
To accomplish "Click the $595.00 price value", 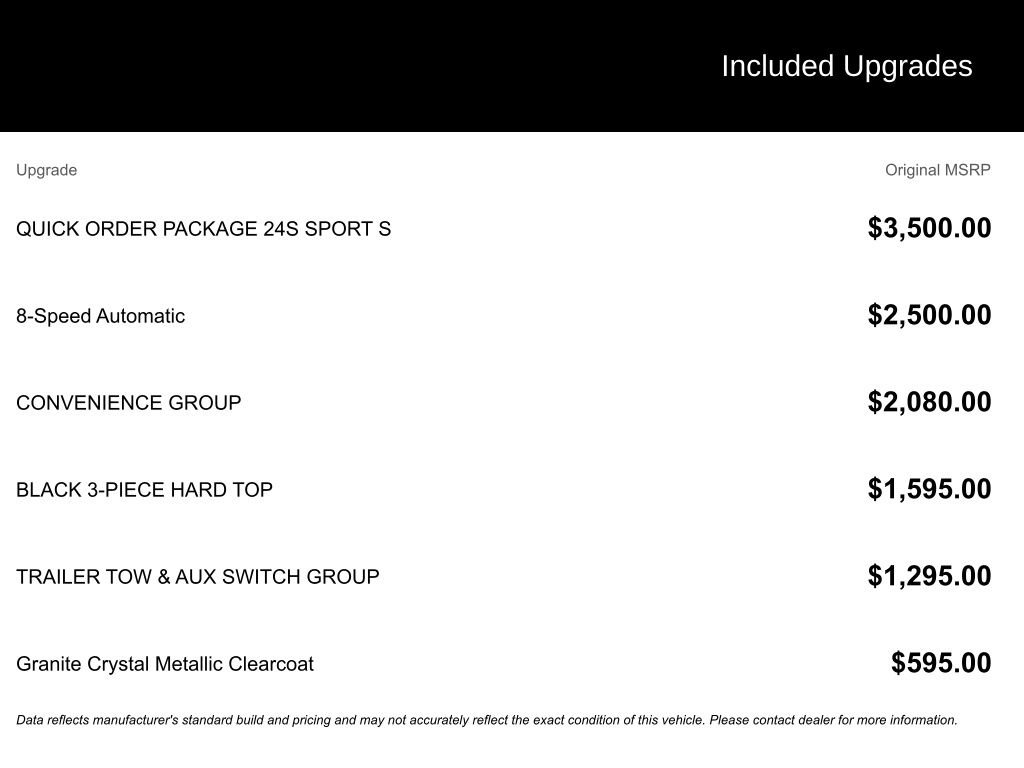I will coord(941,663).
